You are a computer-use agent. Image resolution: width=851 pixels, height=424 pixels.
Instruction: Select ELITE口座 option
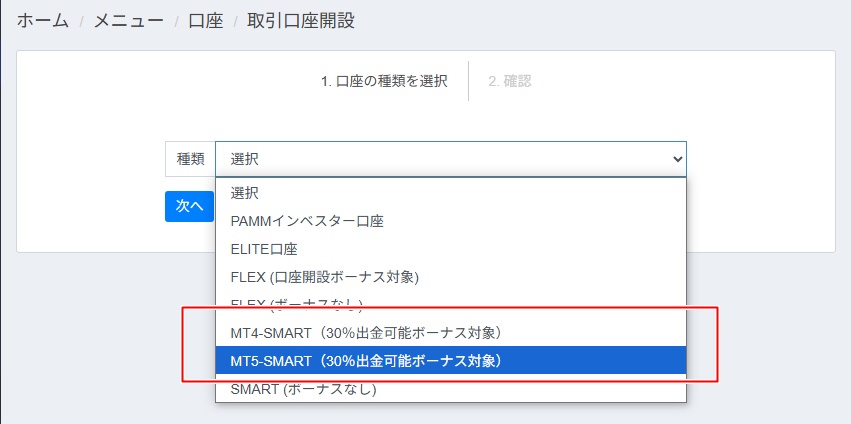(450, 249)
